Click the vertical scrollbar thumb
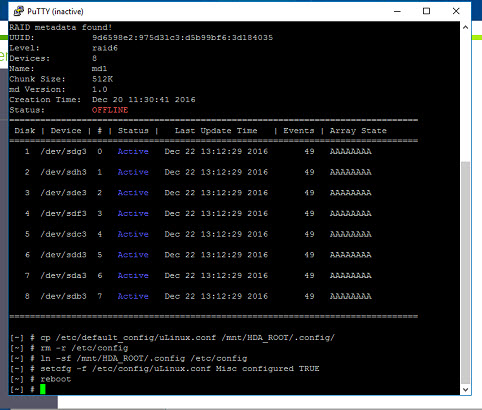Image resolution: width=482 pixels, height=410 pixels. (465, 273)
